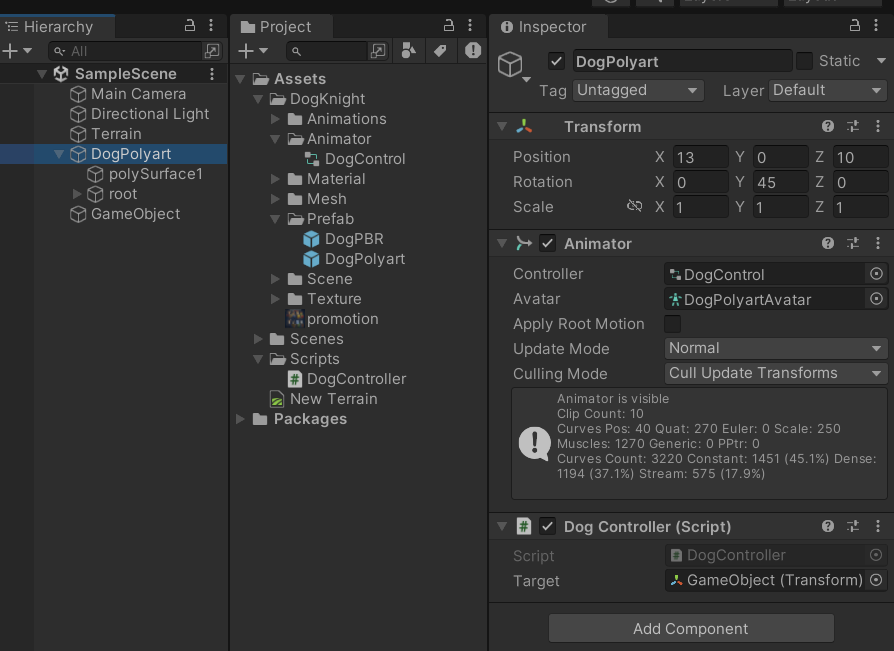Screen dimensions: 894x651
Task: Toggle Scale constrained proportions link icon
Action: pos(635,206)
